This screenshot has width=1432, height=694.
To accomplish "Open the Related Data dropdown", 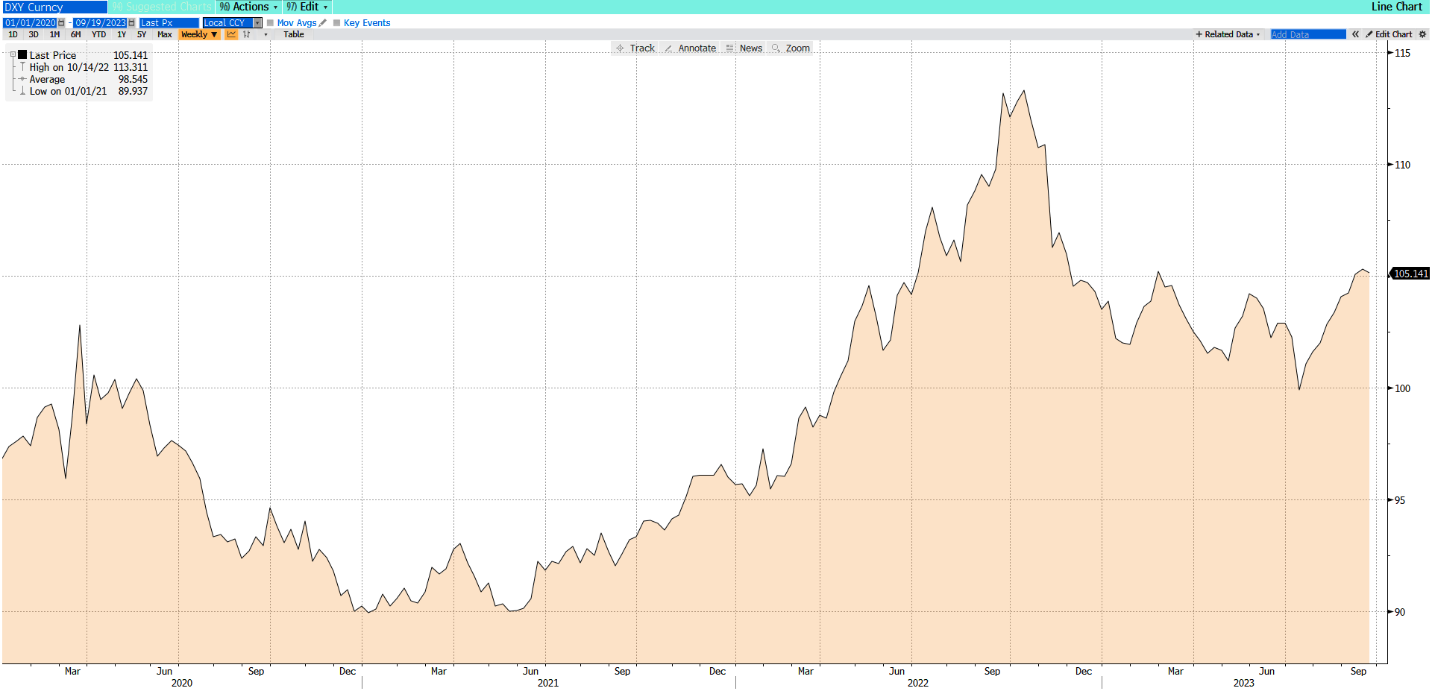I will click(1228, 34).
